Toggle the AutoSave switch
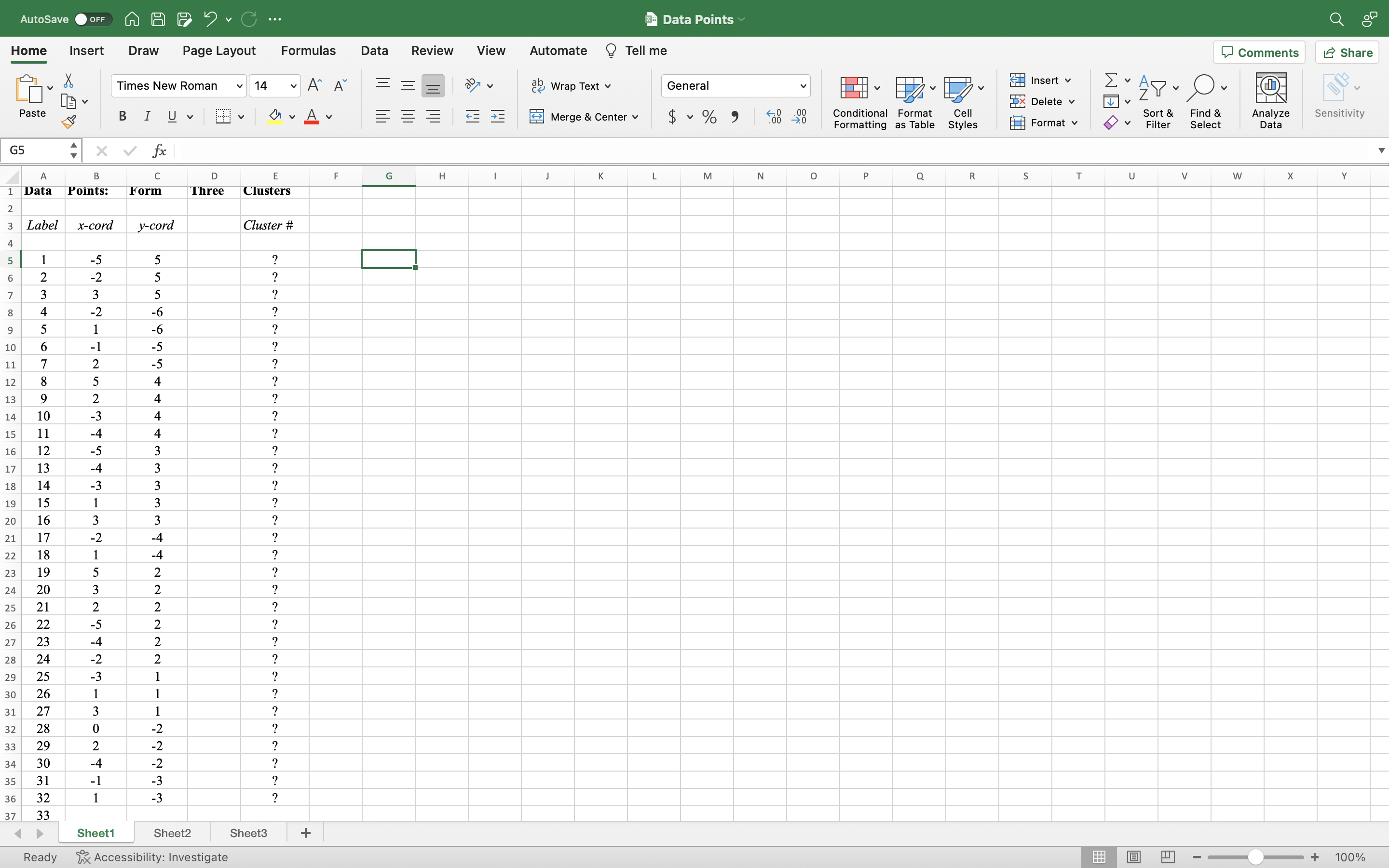The height and width of the screenshot is (868, 1389). [x=91, y=19]
